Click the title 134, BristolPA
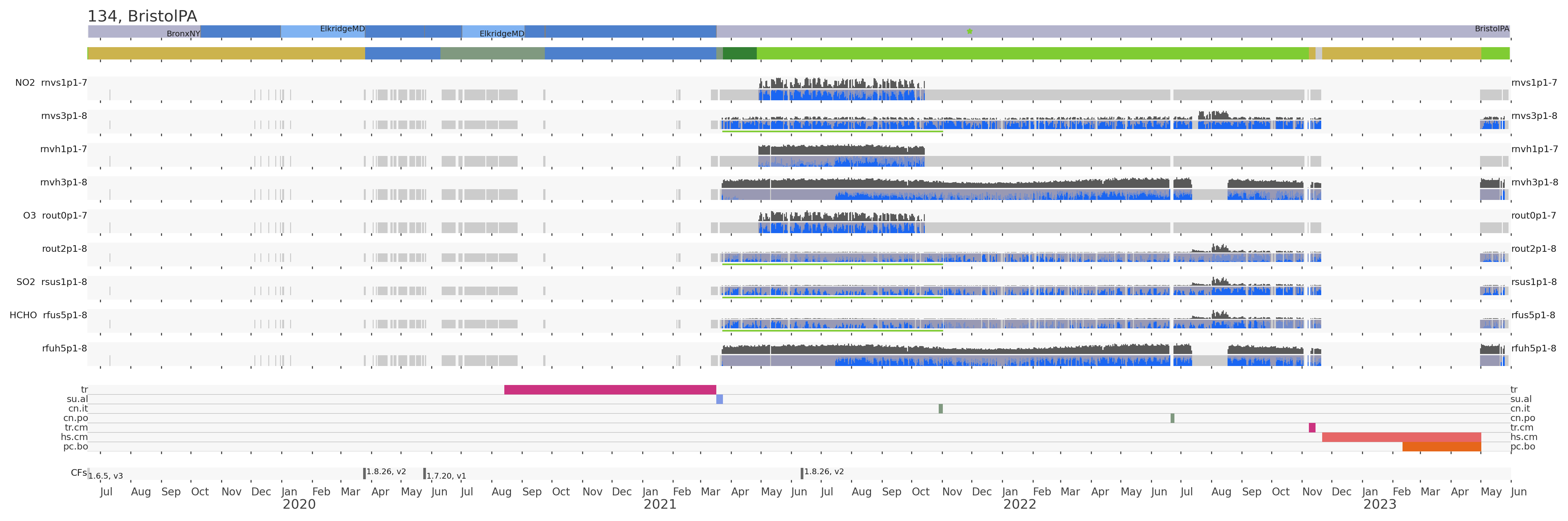 pos(142,16)
